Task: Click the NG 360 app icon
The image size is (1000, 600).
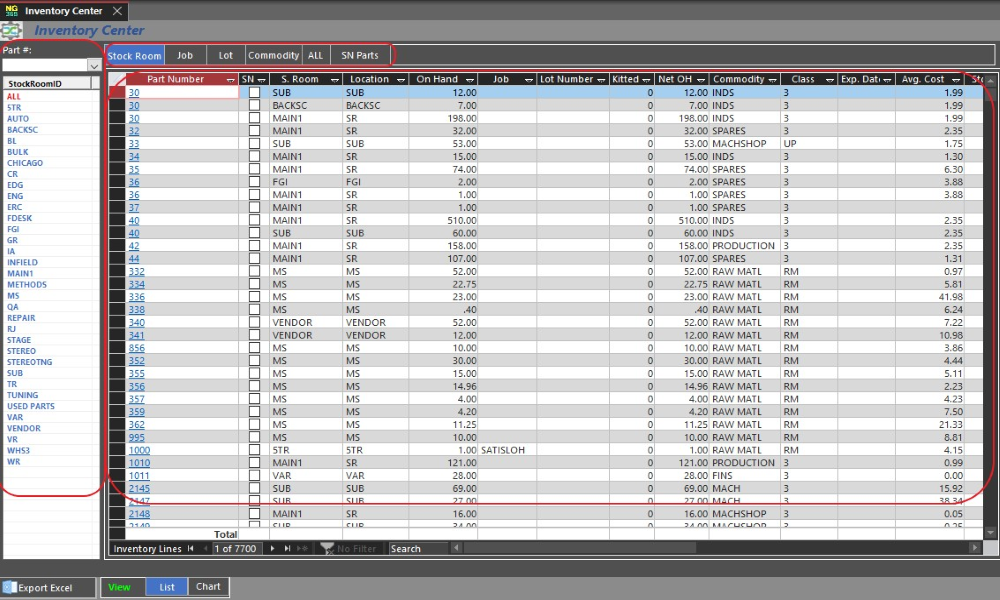Action: (12, 10)
